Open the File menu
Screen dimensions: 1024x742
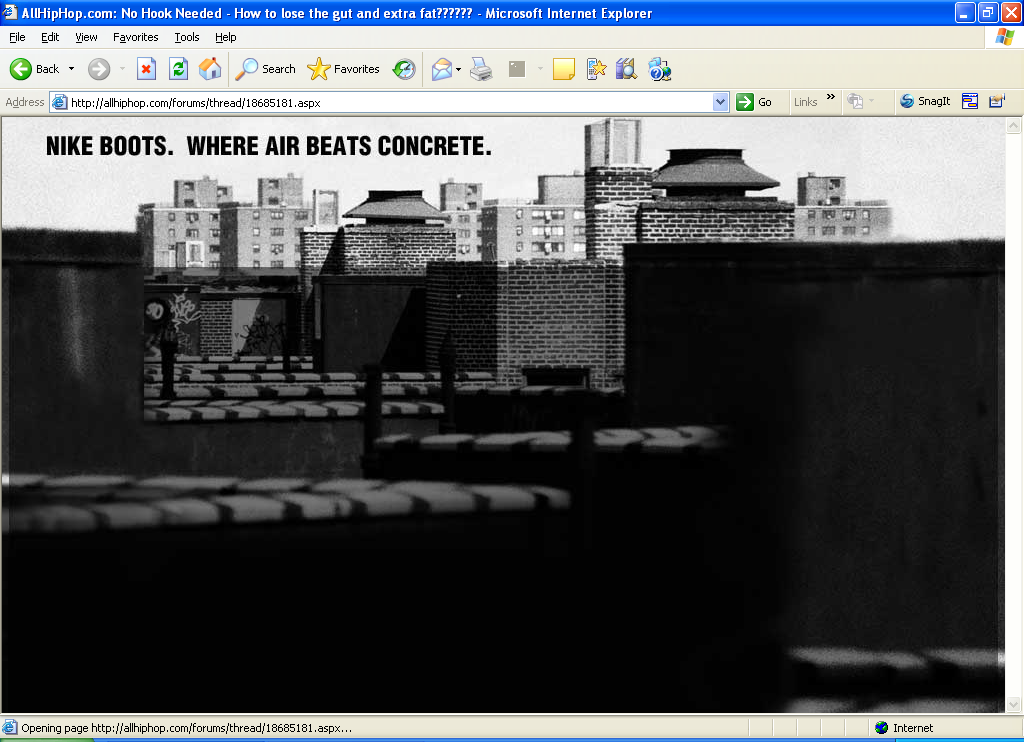[18, 37]
